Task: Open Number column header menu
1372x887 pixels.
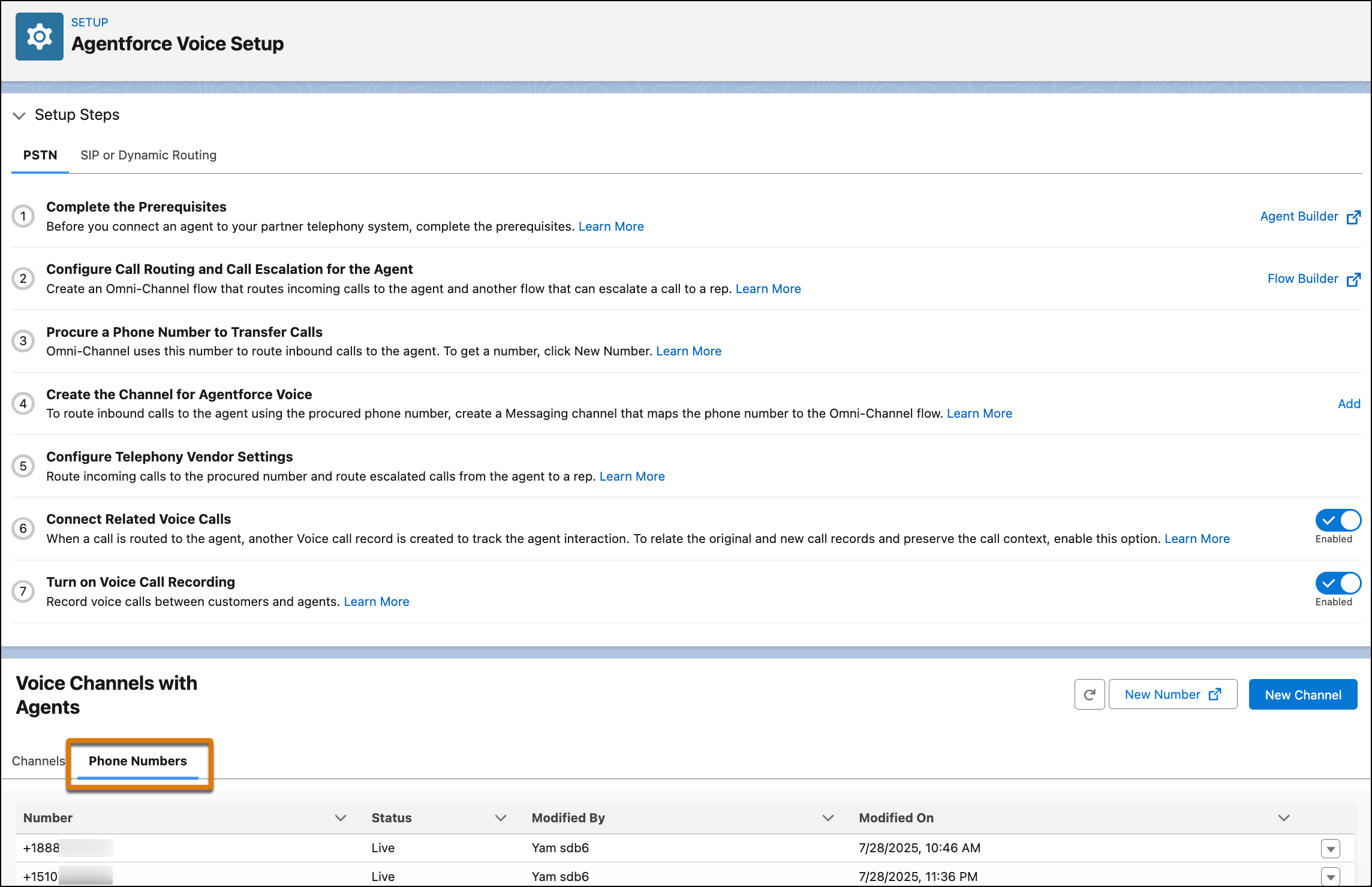Action: coord(341,818)
